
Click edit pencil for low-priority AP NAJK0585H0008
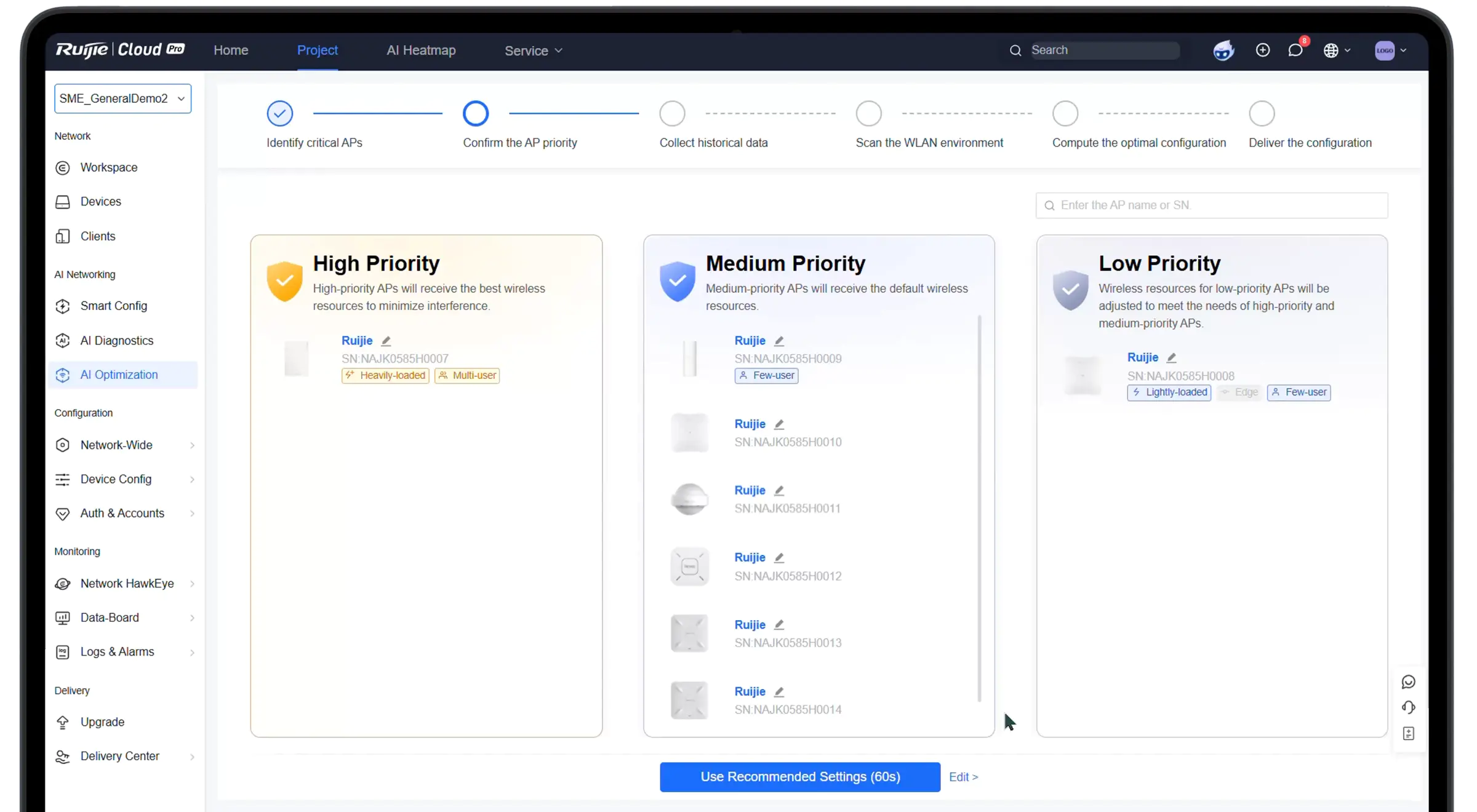coord(1172,357)
